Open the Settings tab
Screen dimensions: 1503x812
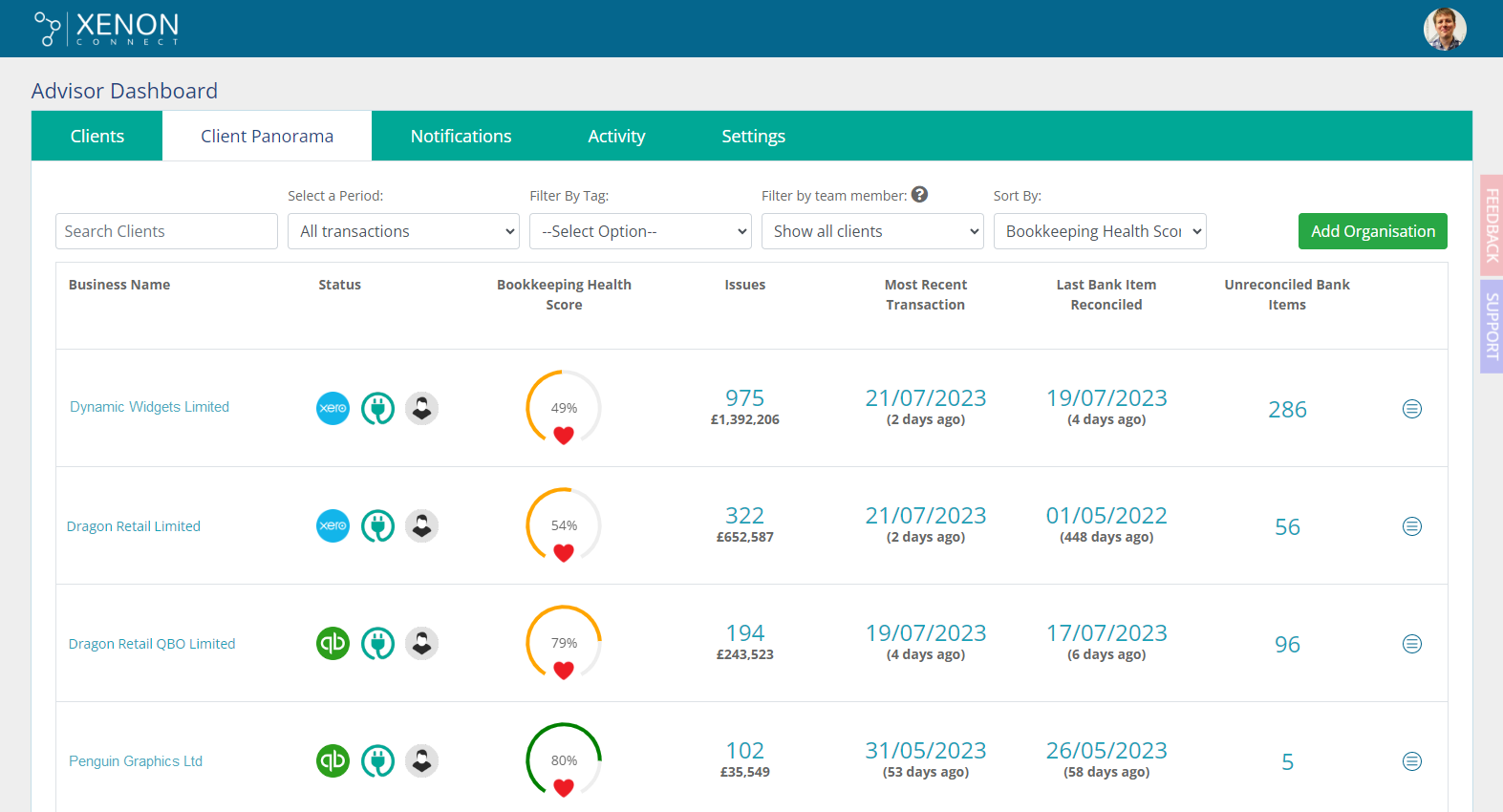tap(753, 137)
